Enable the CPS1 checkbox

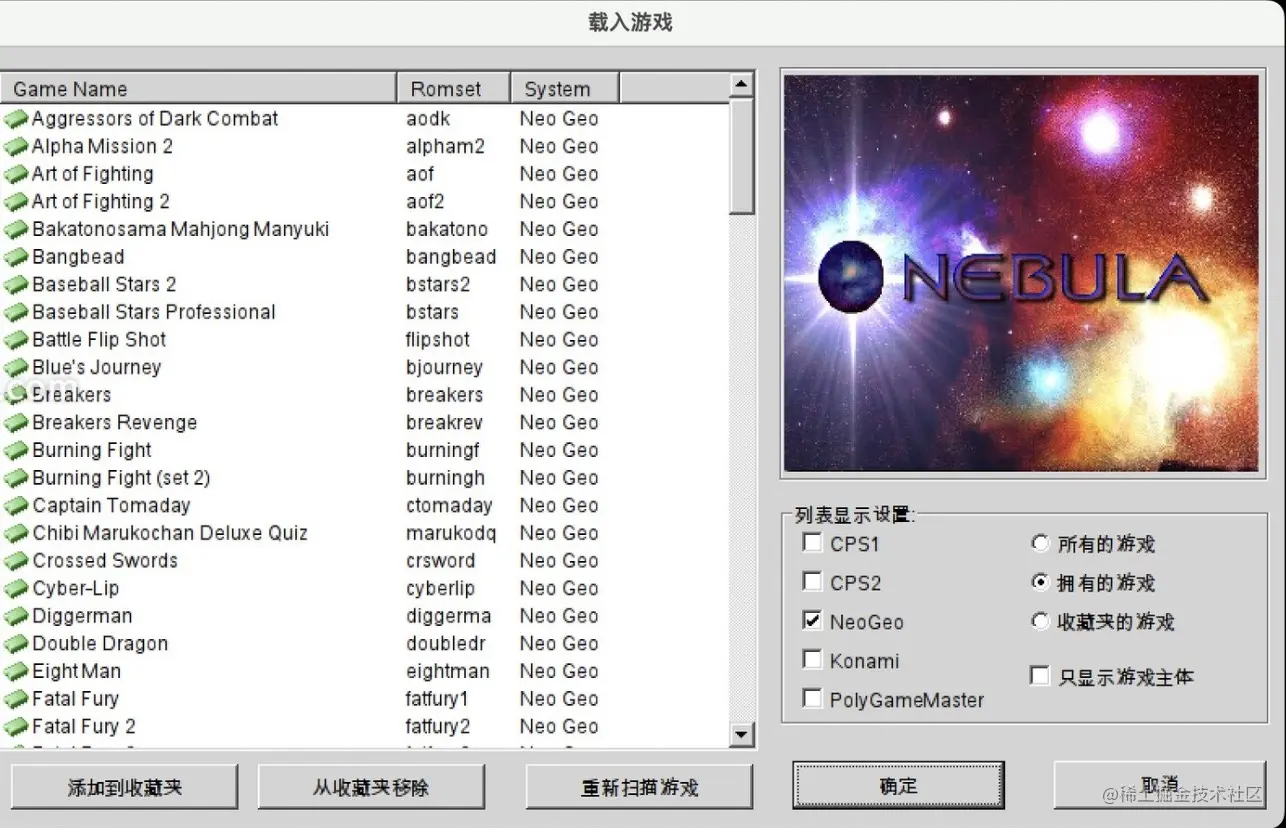[x=813, y=542]
